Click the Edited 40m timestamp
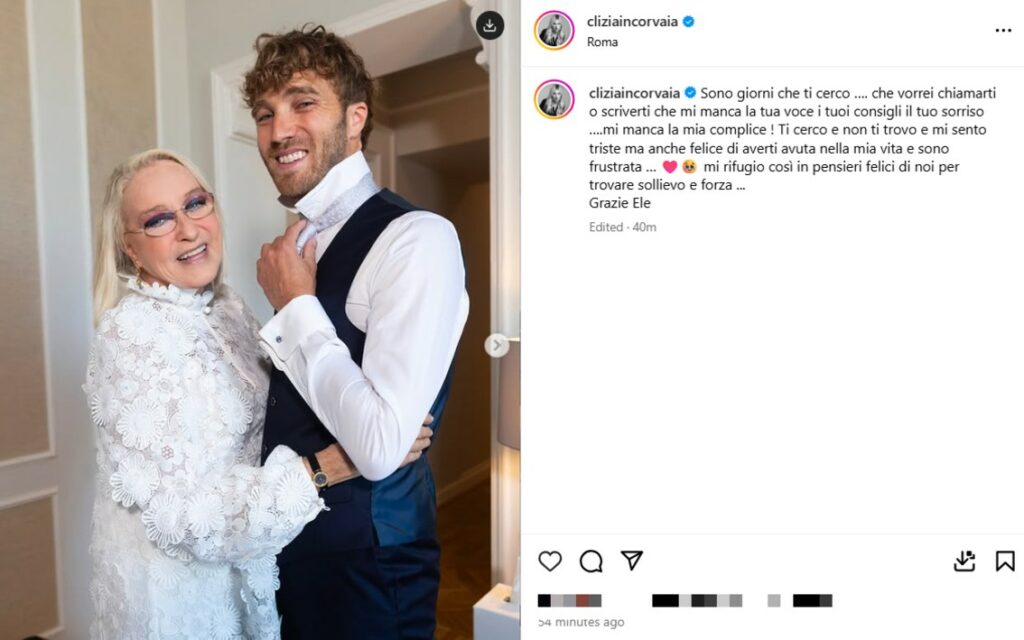1024x640 pixels. click(x=622, y=227)
